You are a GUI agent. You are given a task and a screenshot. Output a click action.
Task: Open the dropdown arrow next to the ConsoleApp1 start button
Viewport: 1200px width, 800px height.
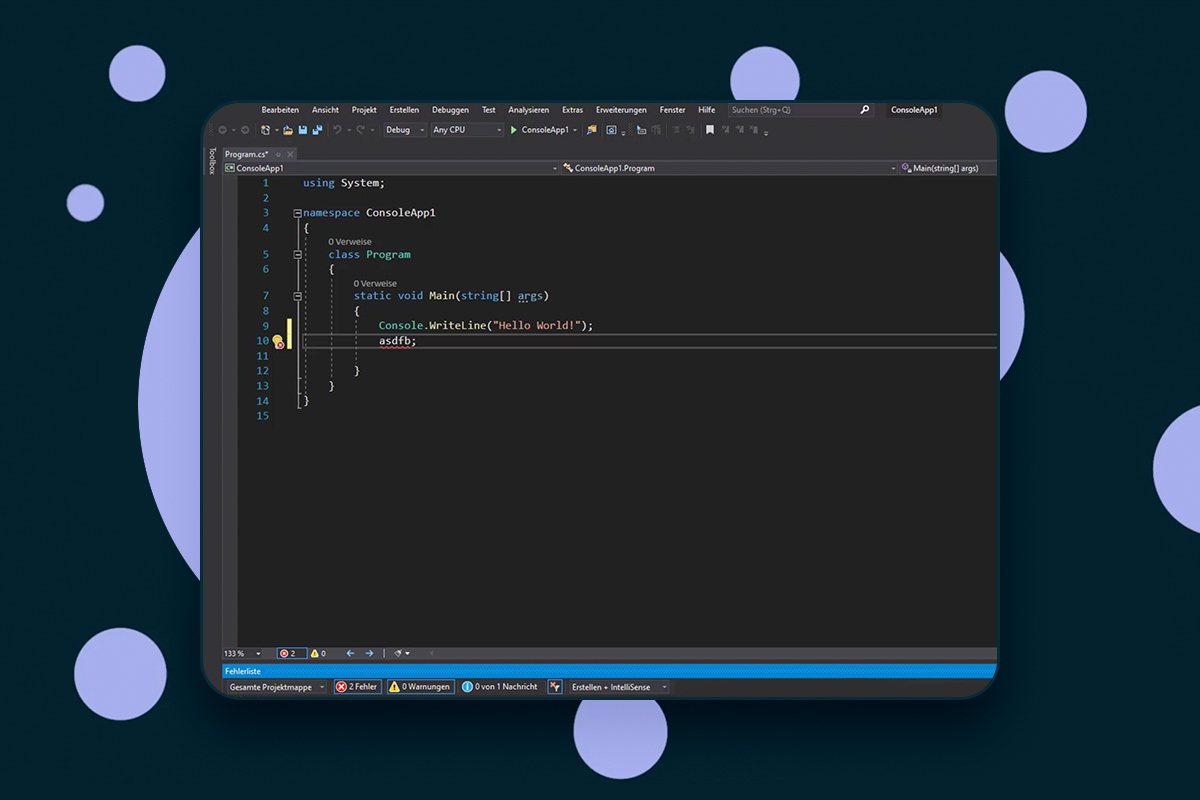pos(575,130)
